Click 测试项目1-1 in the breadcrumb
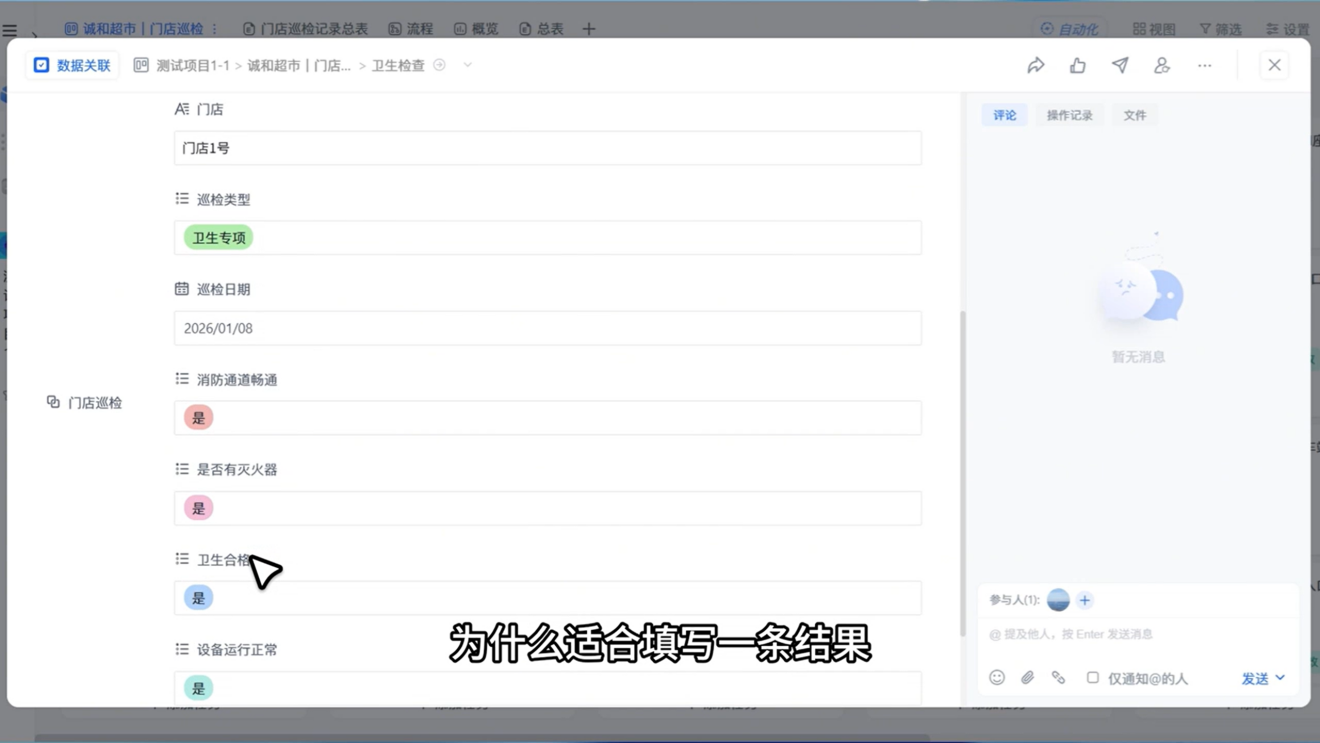This screenshot has width=1320, height=743. pos(193,65)
